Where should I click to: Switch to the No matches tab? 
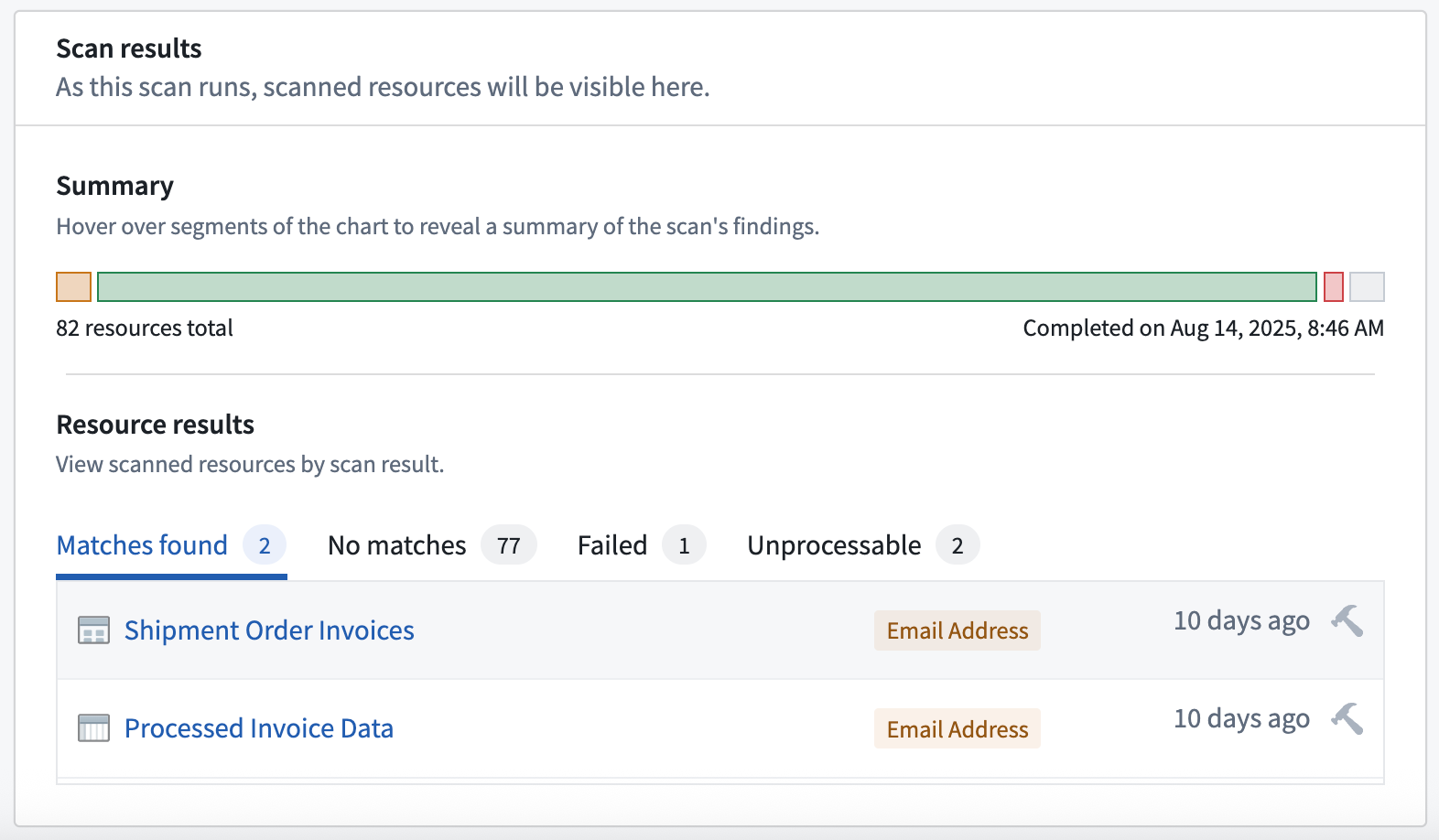click(x=396, y=545)
